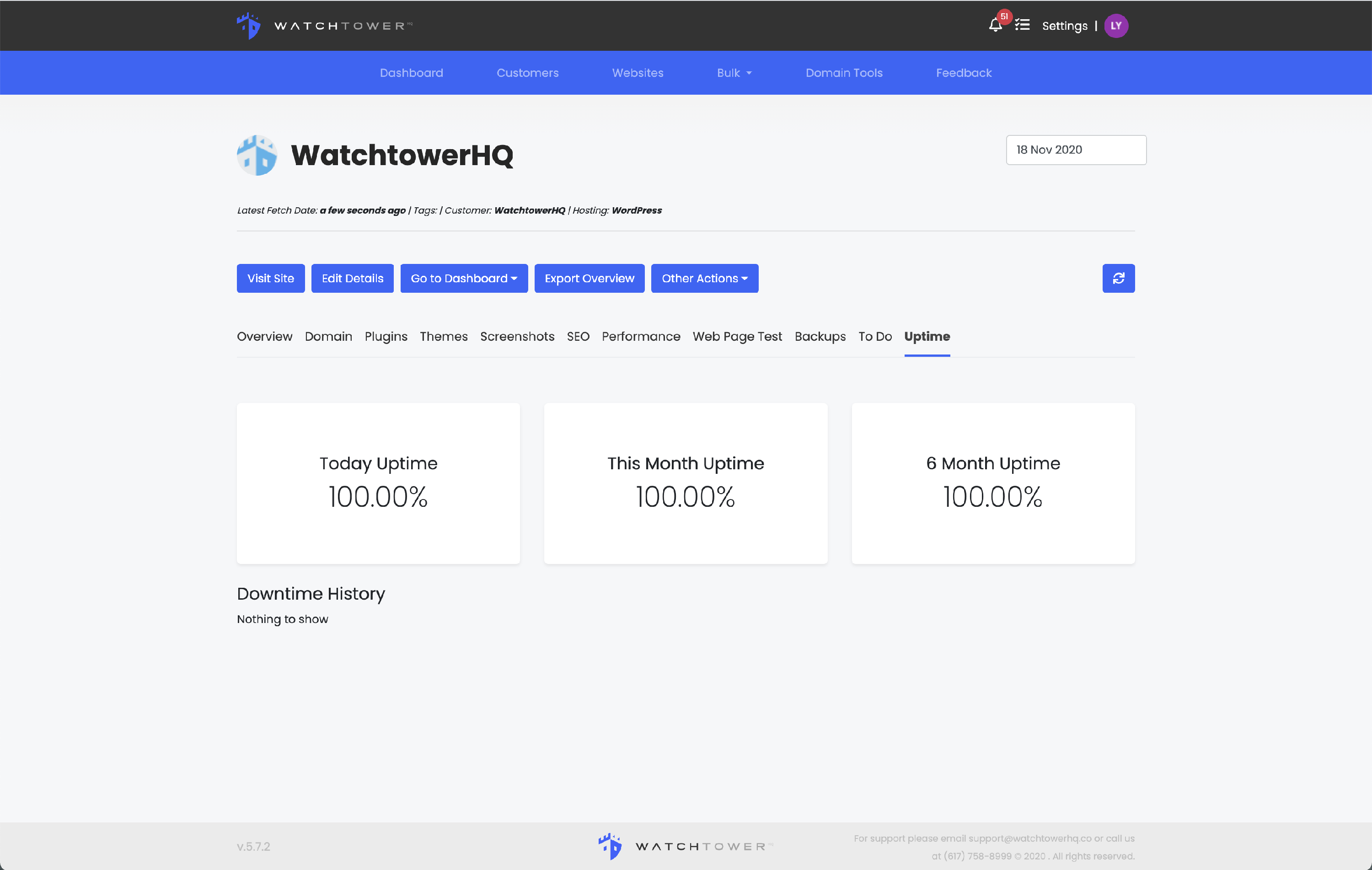
Task: Click the Watchtower logo in the header
Action: point(324,26)
